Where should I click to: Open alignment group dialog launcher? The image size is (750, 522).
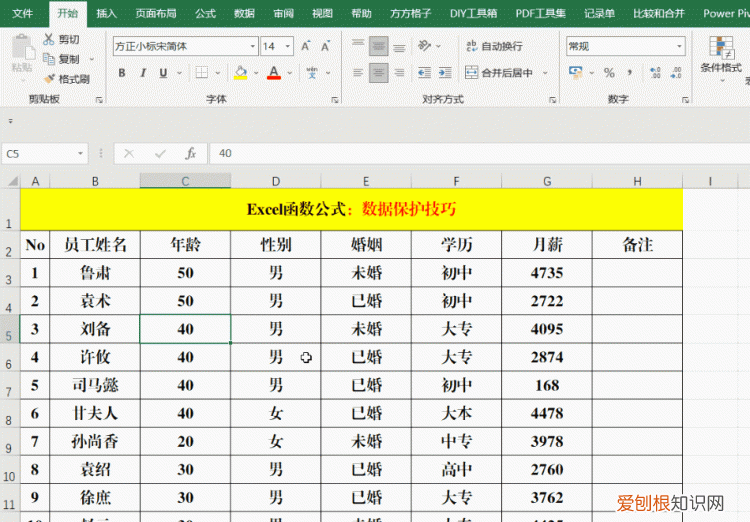click(552, 100)
